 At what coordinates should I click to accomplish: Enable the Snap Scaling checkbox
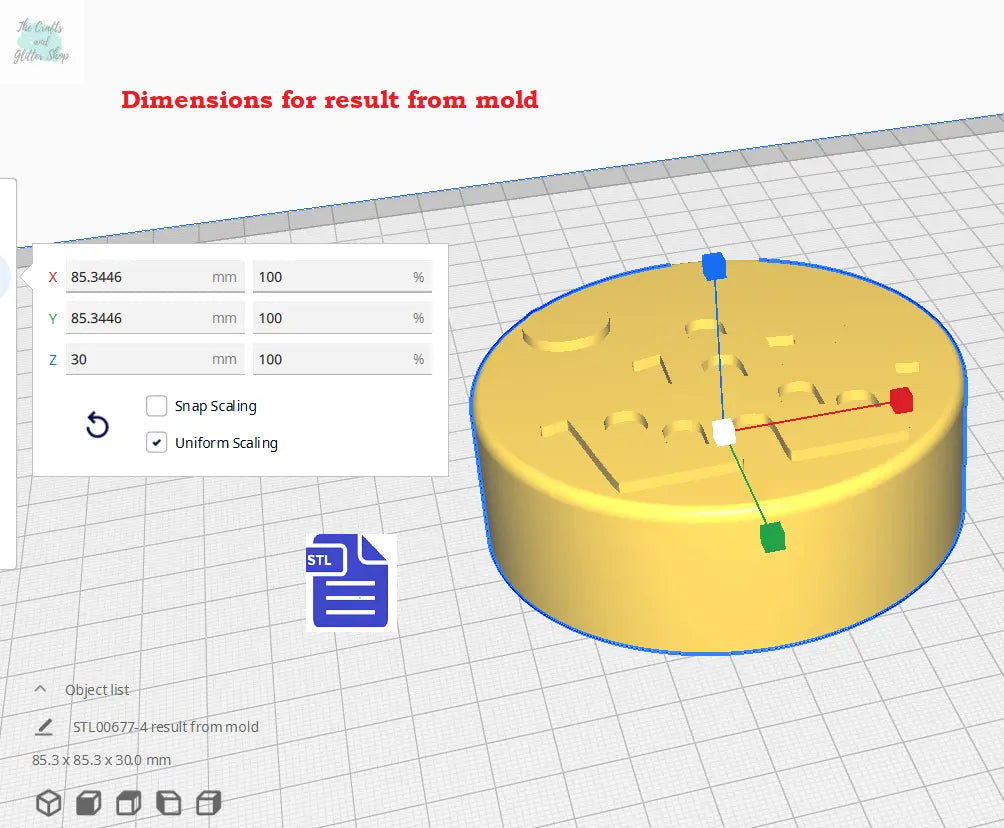pos(157,406)
